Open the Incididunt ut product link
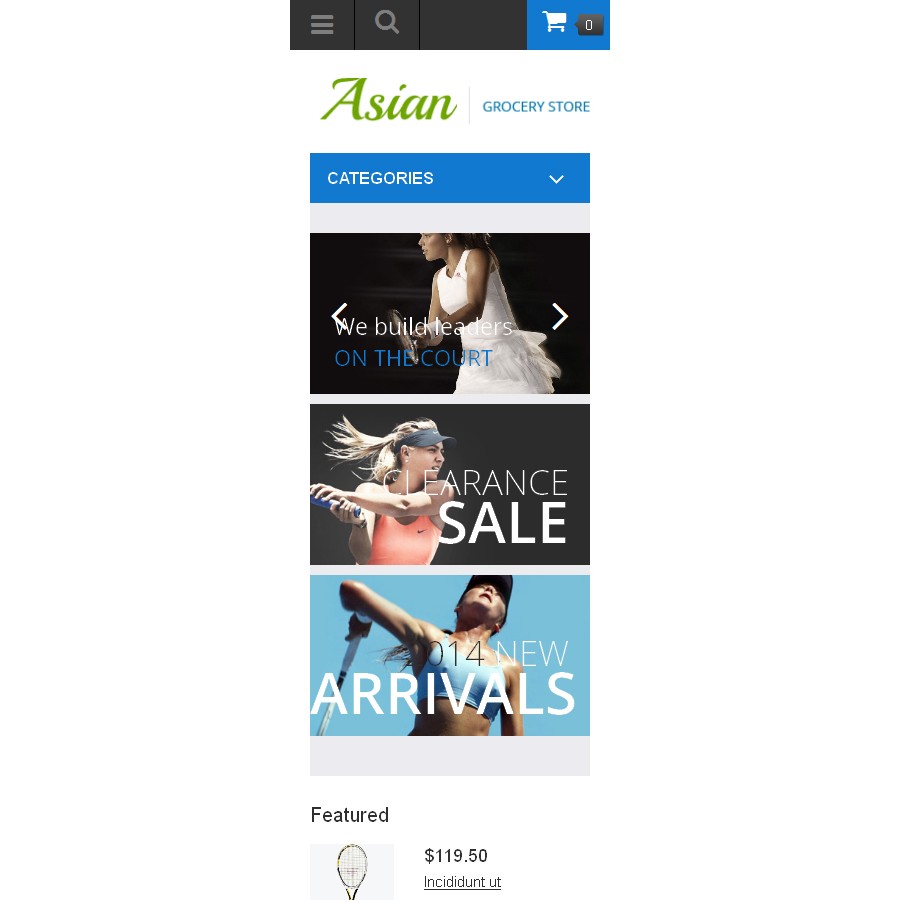 point(462,882)
